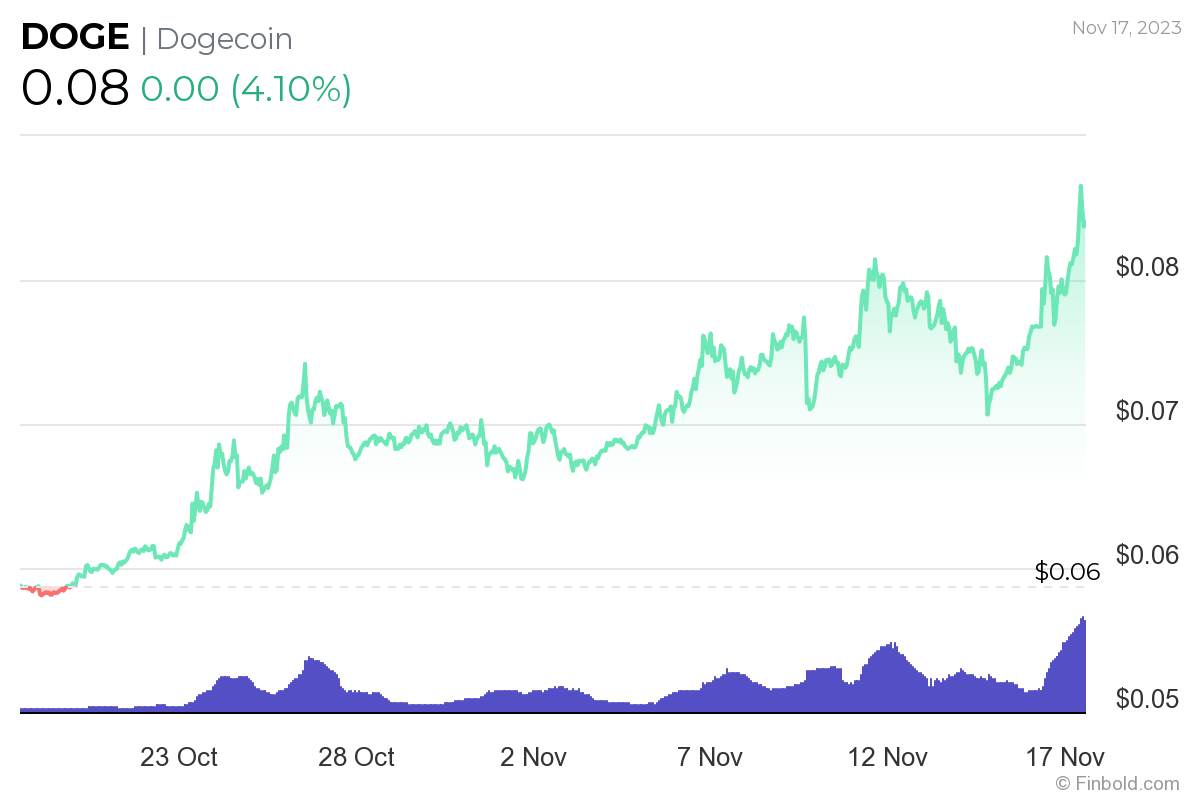Click the $0.08 y-axis label
The width and height of the screenshot is (1200, 800).
point(1148,267)
